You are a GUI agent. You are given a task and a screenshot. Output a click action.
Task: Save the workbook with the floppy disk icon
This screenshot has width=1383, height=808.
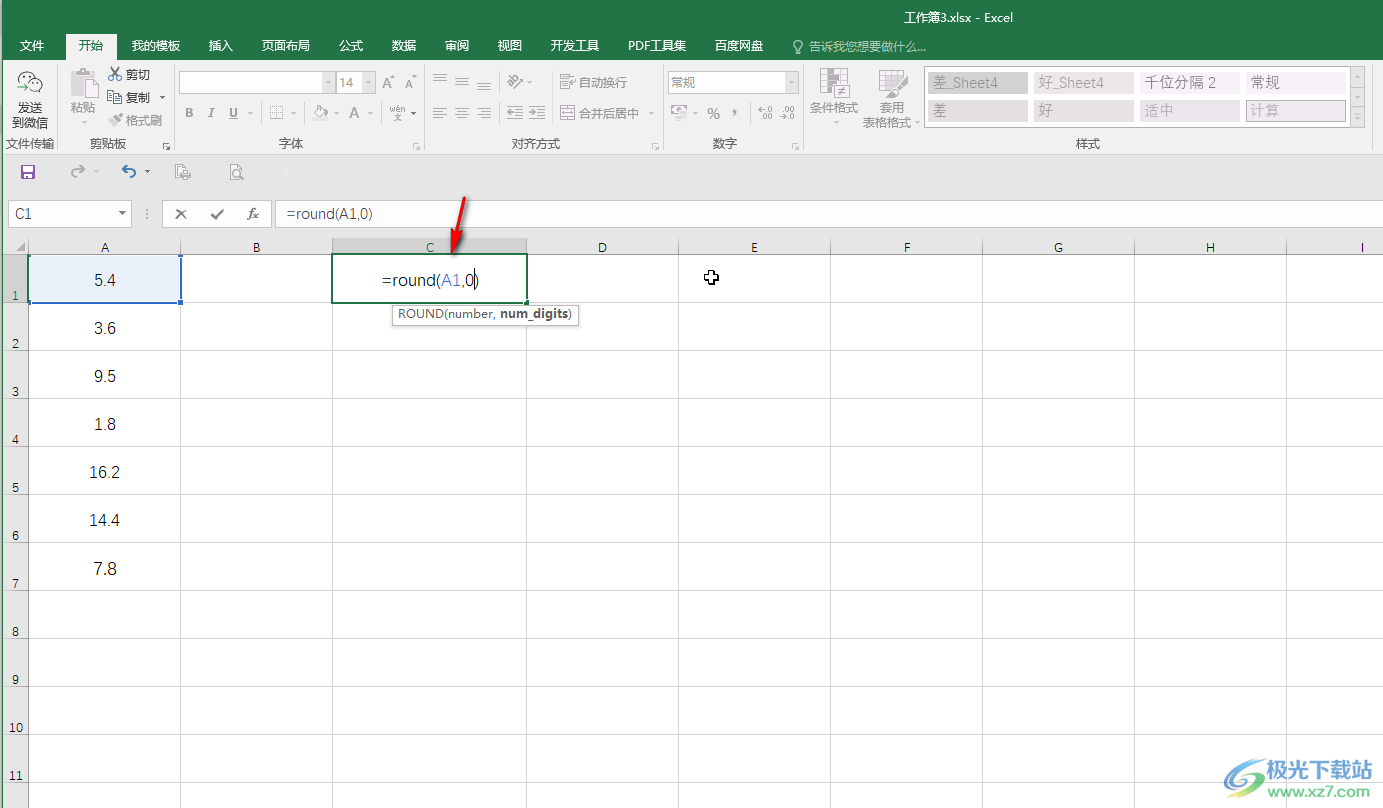coord(28,172)
